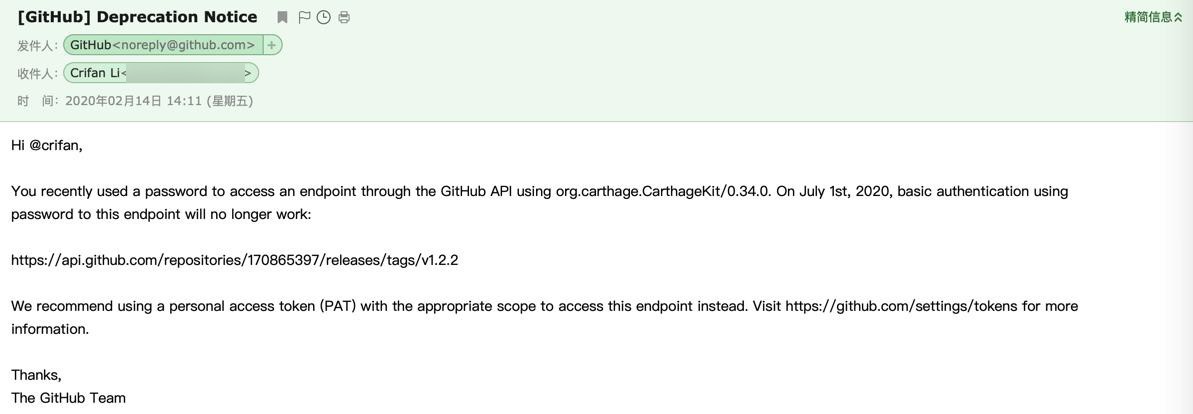Click 'The GitHub Team' signature line
Viewport: 1193px width, 414px height.
coord(68,398)
